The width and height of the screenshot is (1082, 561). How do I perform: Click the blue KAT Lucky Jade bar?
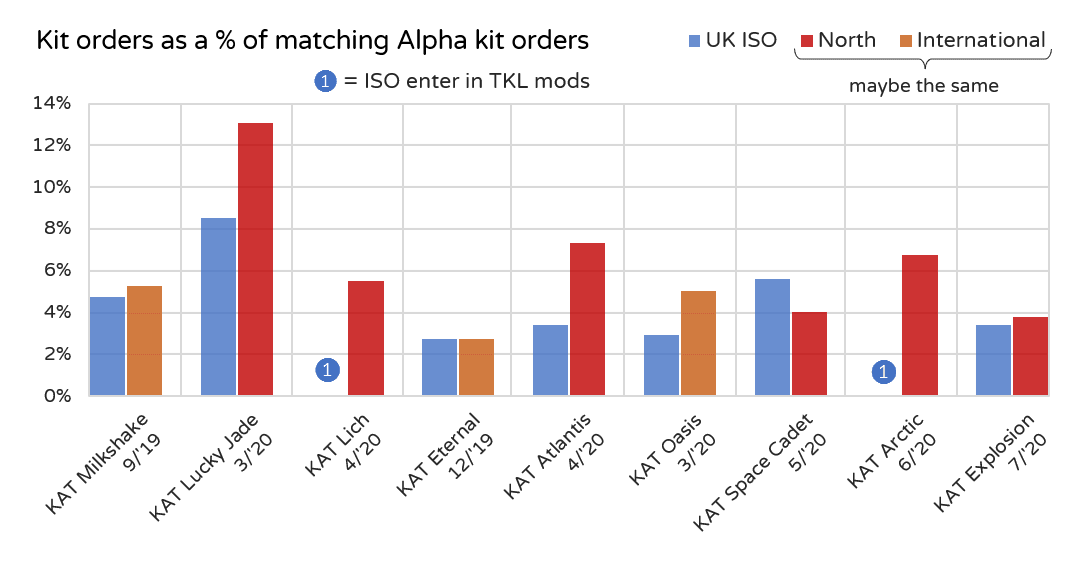pyautogui.click(x=218, y=306)
